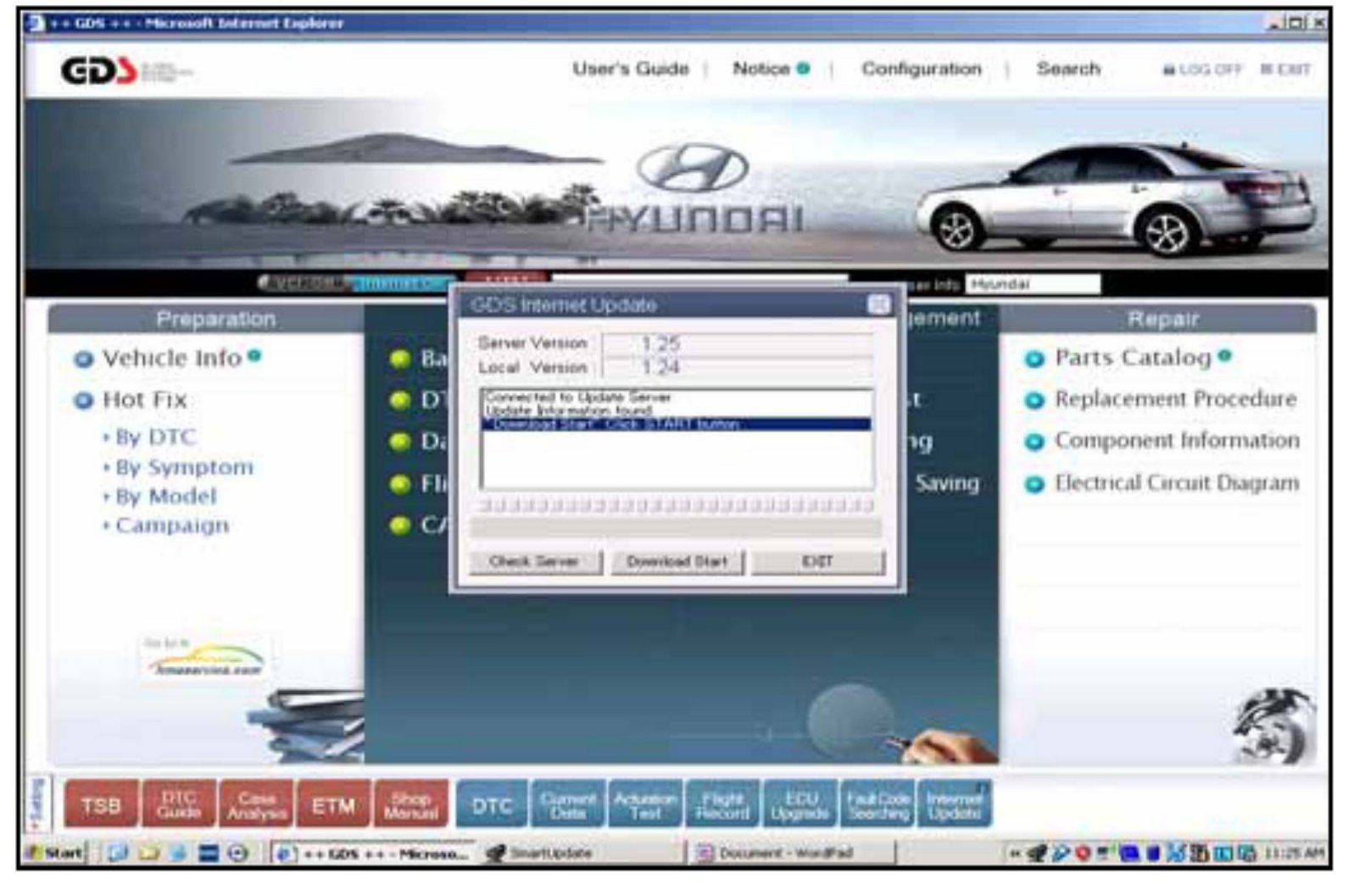This screenshot has width=1354, height=896.
Task: Click the TSB red toolbar icon
Action: 101,804
